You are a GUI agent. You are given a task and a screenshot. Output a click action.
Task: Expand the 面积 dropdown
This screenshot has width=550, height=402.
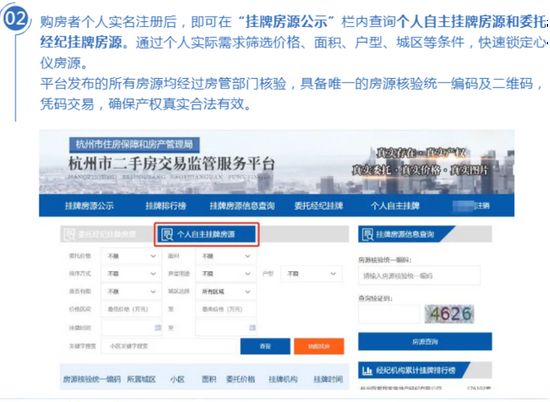pos(226,256)
